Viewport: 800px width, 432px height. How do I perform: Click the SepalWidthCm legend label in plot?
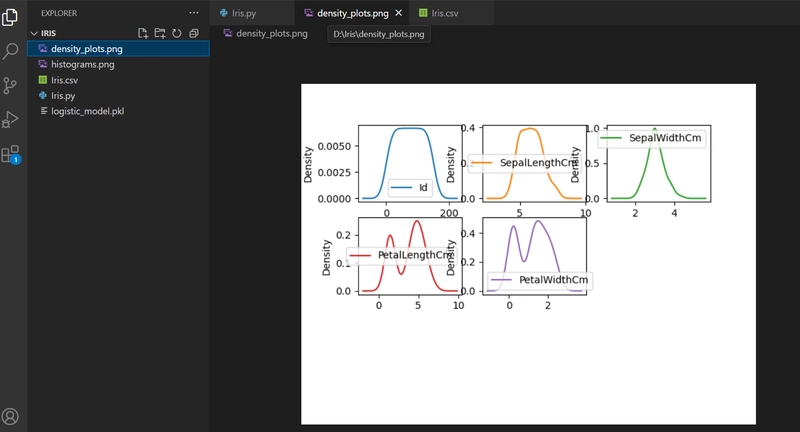665,138
